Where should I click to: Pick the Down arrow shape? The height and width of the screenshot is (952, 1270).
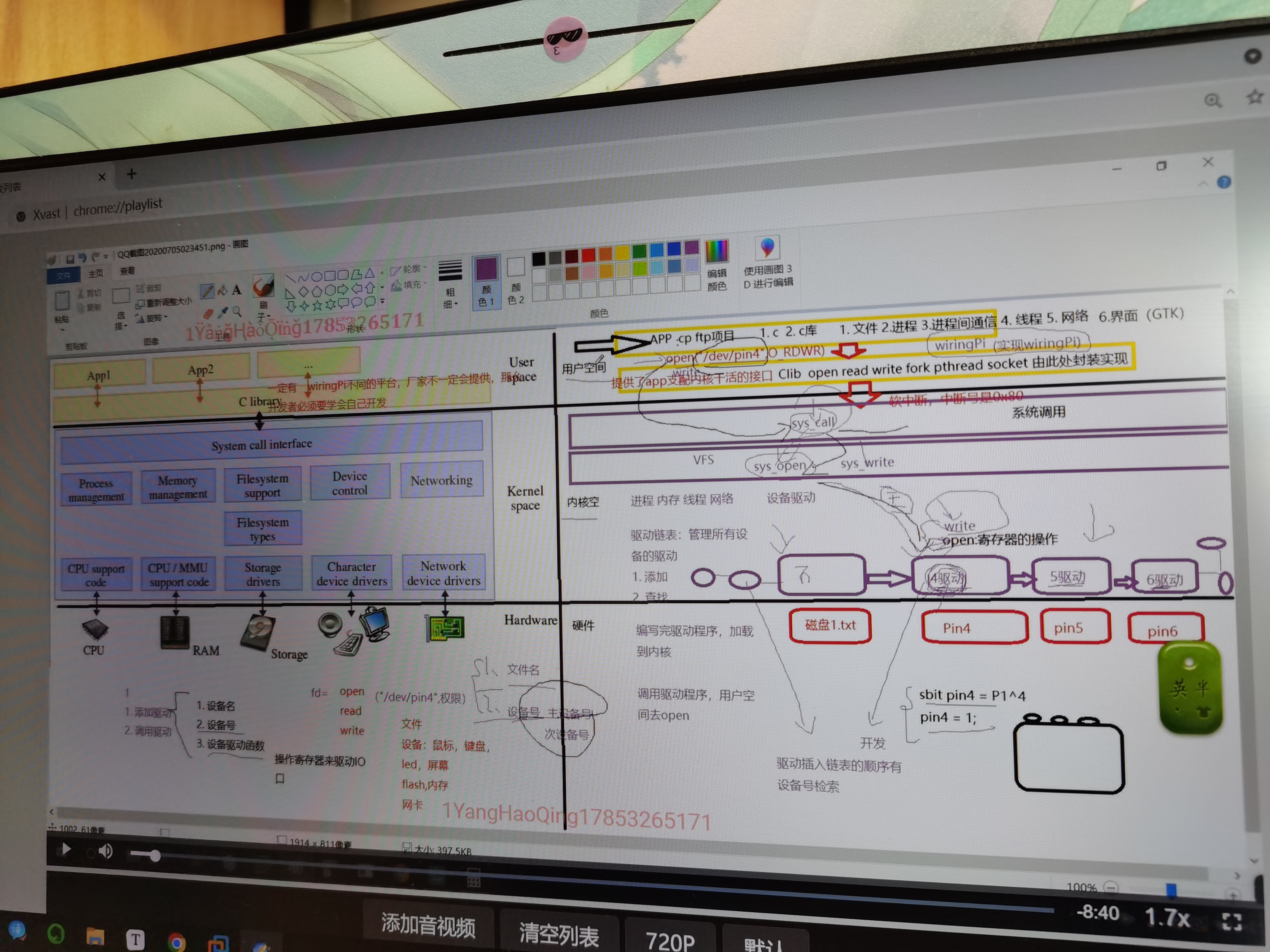[291, 307]
